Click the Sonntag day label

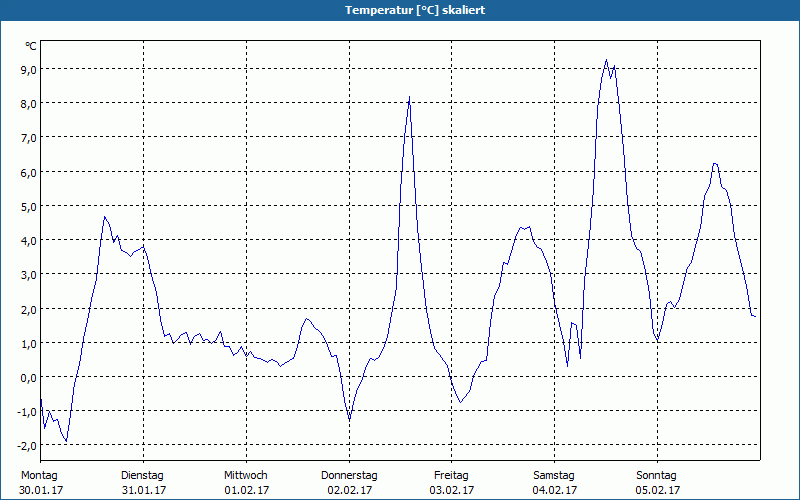coord(656,476)
